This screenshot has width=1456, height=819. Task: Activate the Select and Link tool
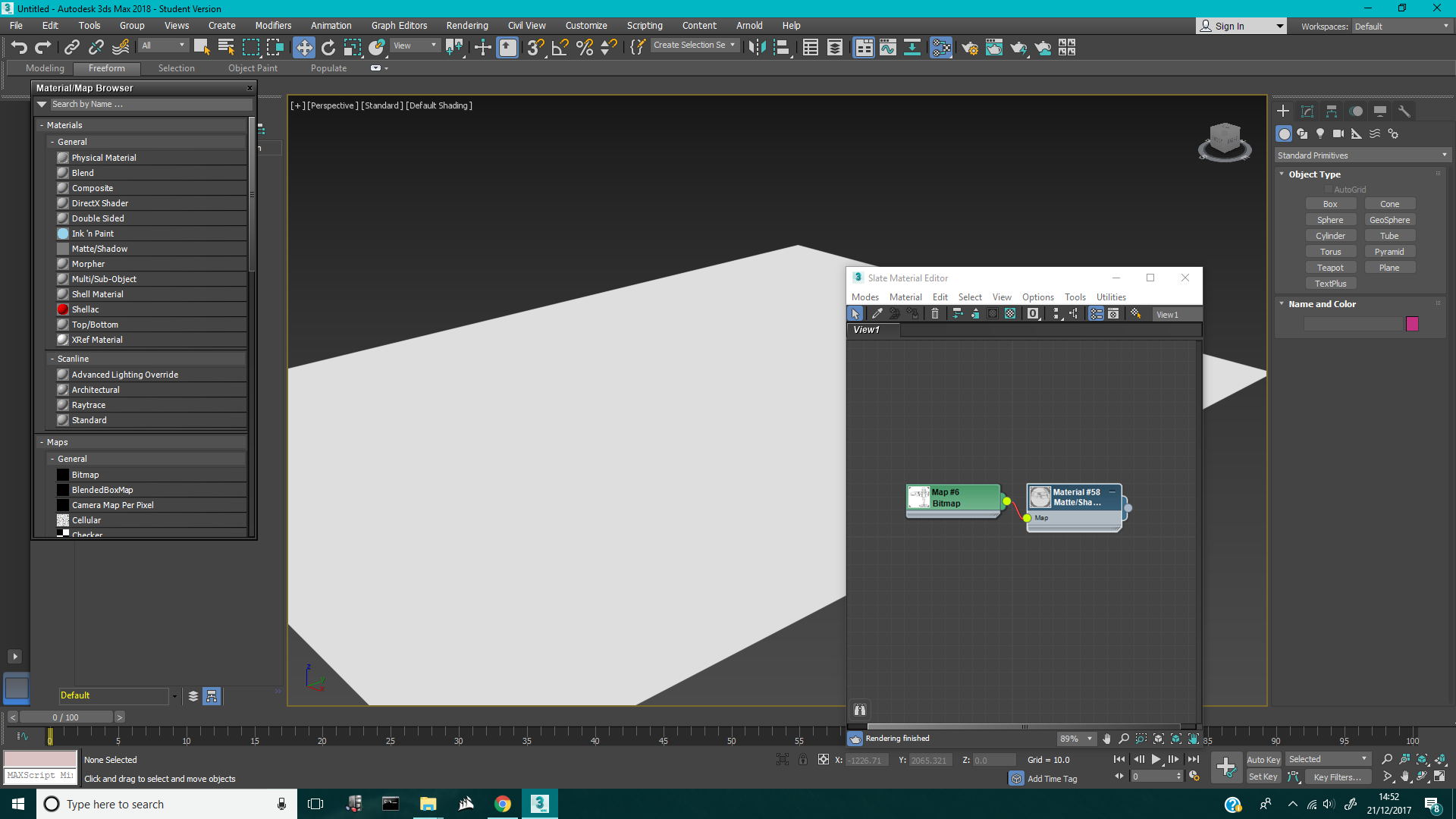[71, 47]
